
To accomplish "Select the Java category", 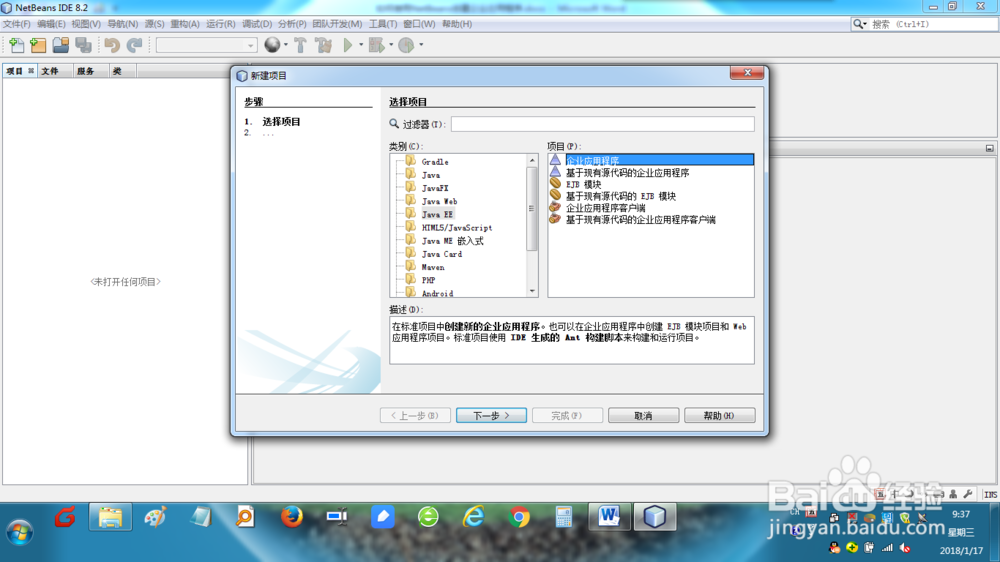I will click(430, 175).
